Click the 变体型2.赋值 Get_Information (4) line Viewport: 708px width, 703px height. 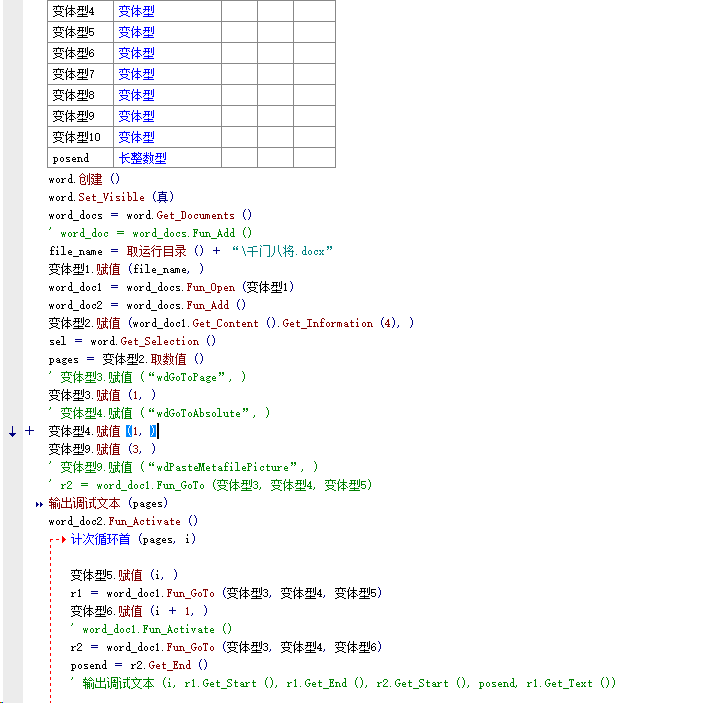click(231, 323)
